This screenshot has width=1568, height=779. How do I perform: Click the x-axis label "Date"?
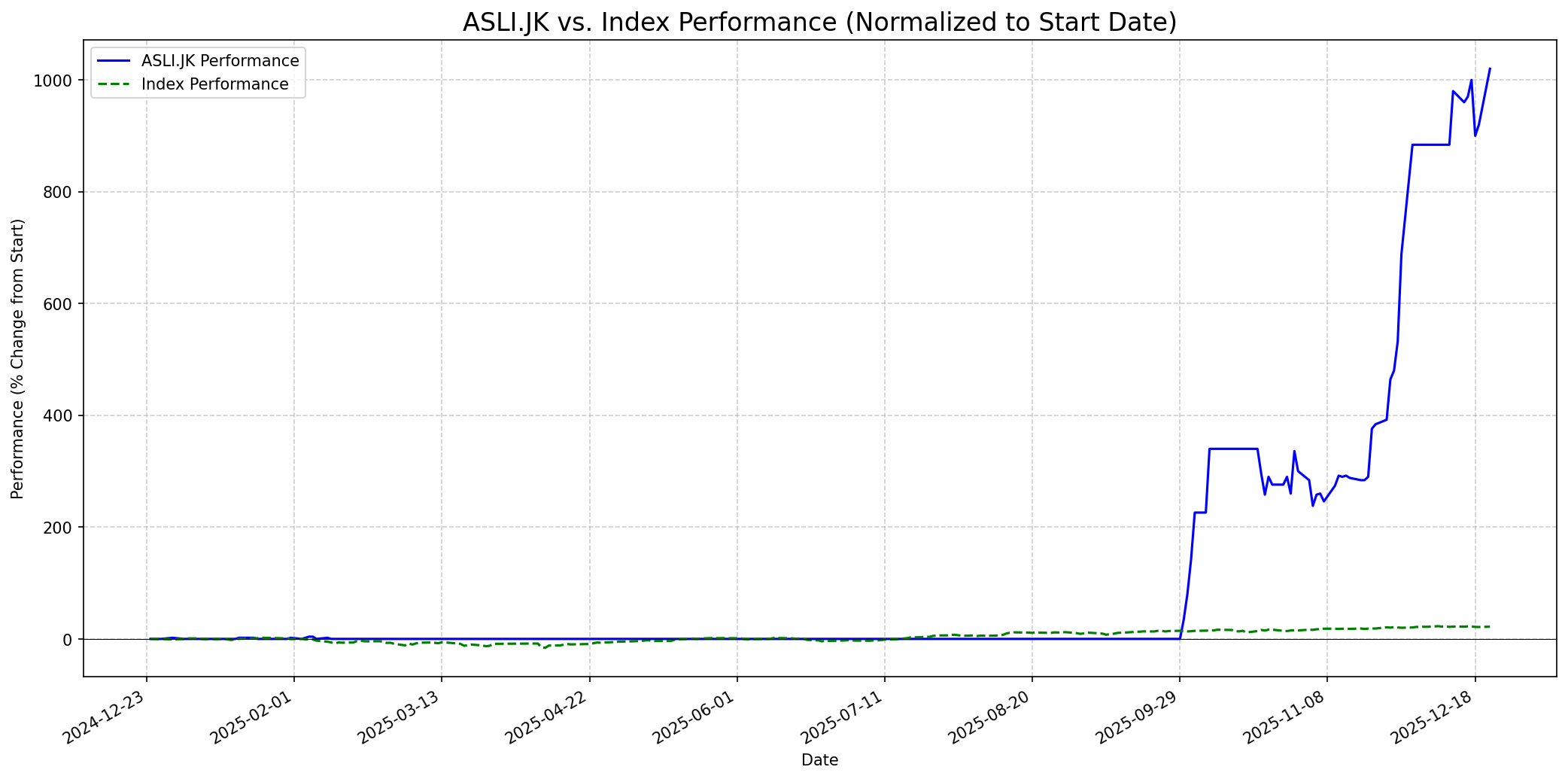pos(819,760)
